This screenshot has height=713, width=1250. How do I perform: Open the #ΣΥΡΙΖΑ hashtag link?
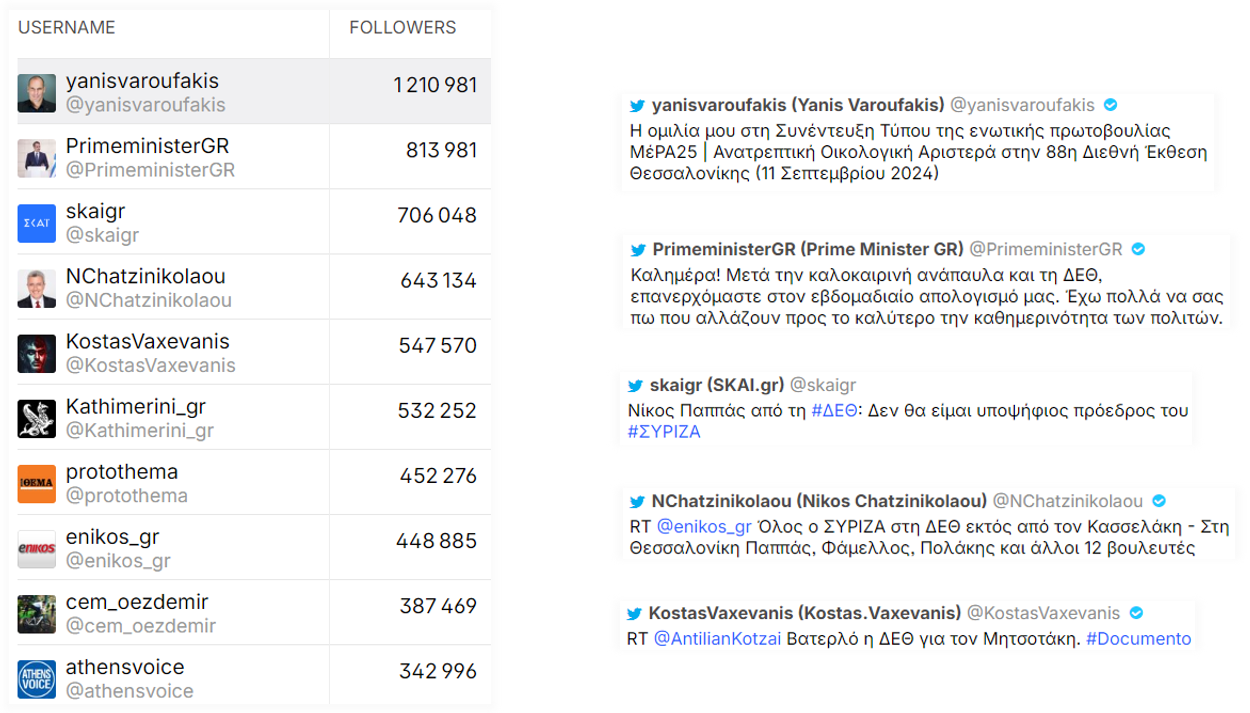click(664, 432)
